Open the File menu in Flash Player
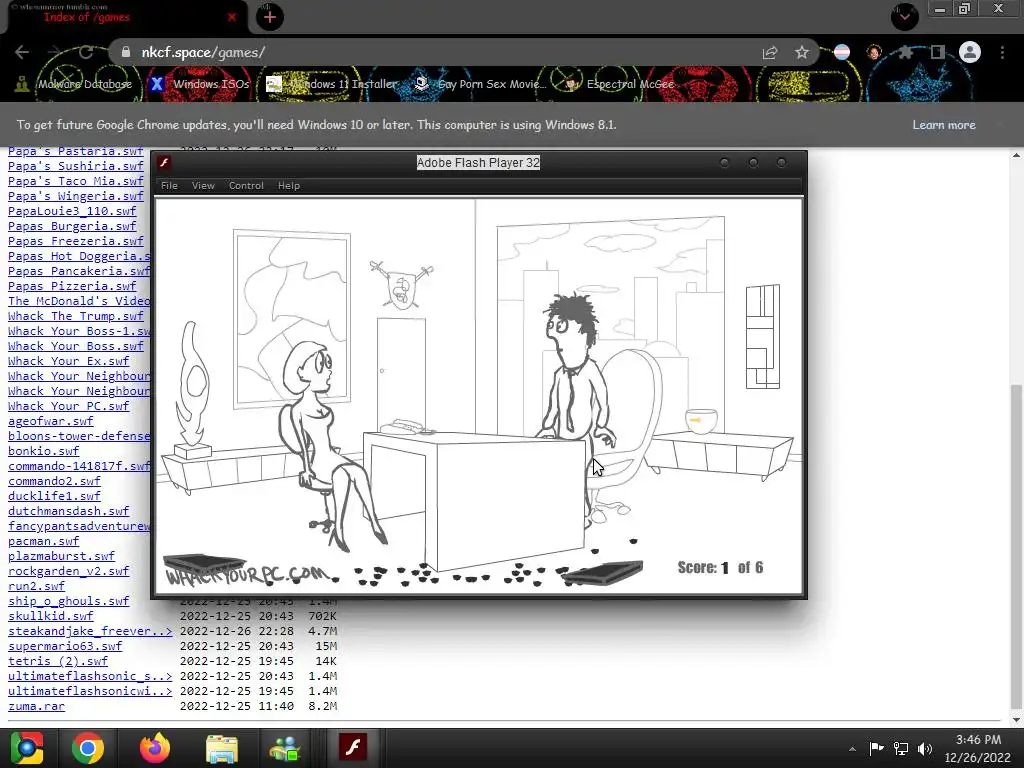 (169, 185)
